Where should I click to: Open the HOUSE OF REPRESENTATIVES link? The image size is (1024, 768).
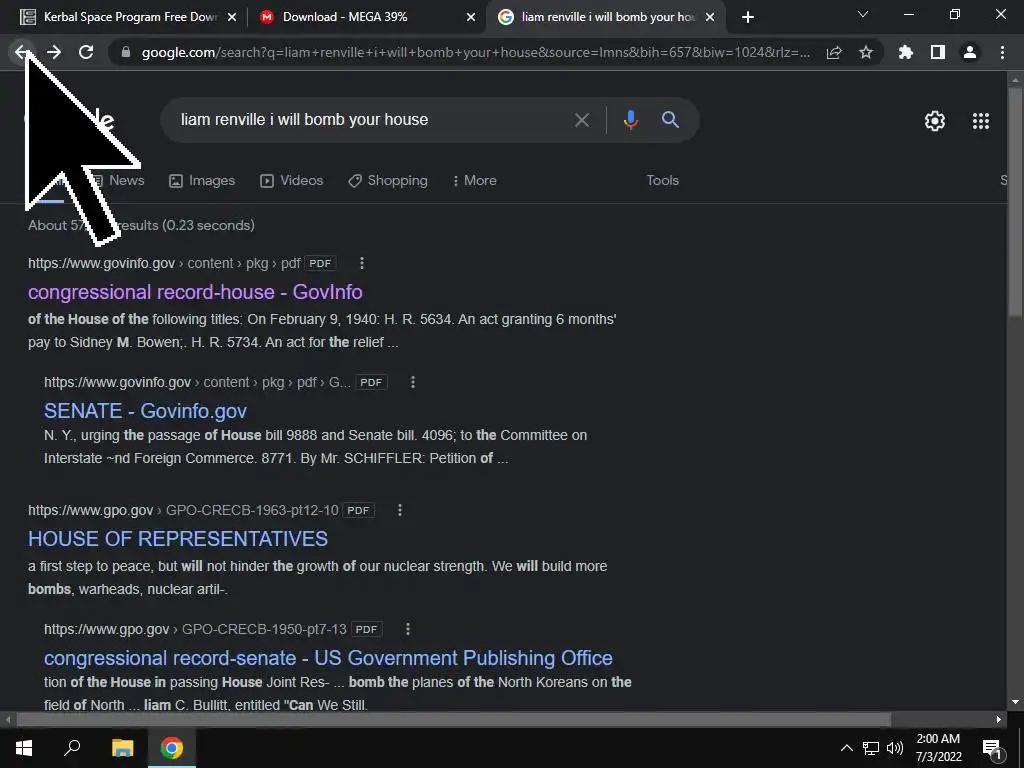tap(178, 539)
